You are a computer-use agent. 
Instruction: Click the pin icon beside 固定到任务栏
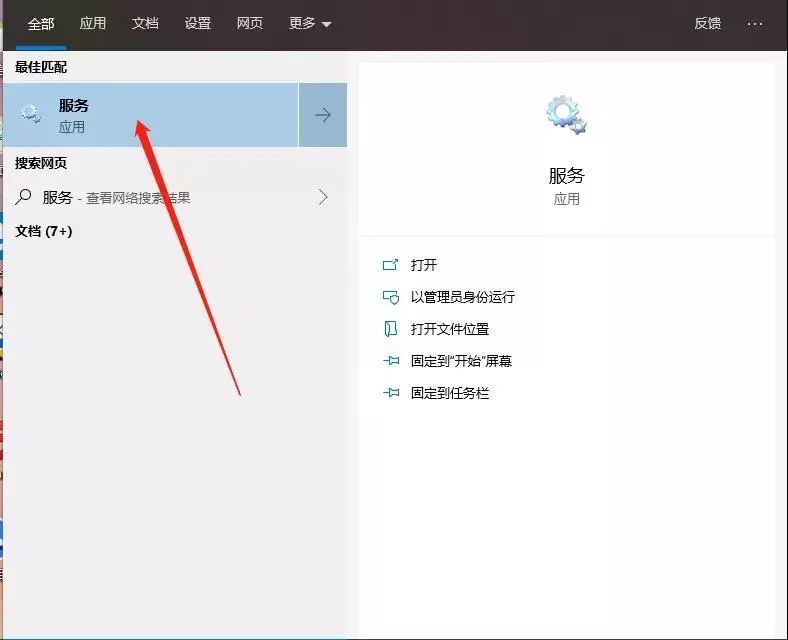[390, 393]
